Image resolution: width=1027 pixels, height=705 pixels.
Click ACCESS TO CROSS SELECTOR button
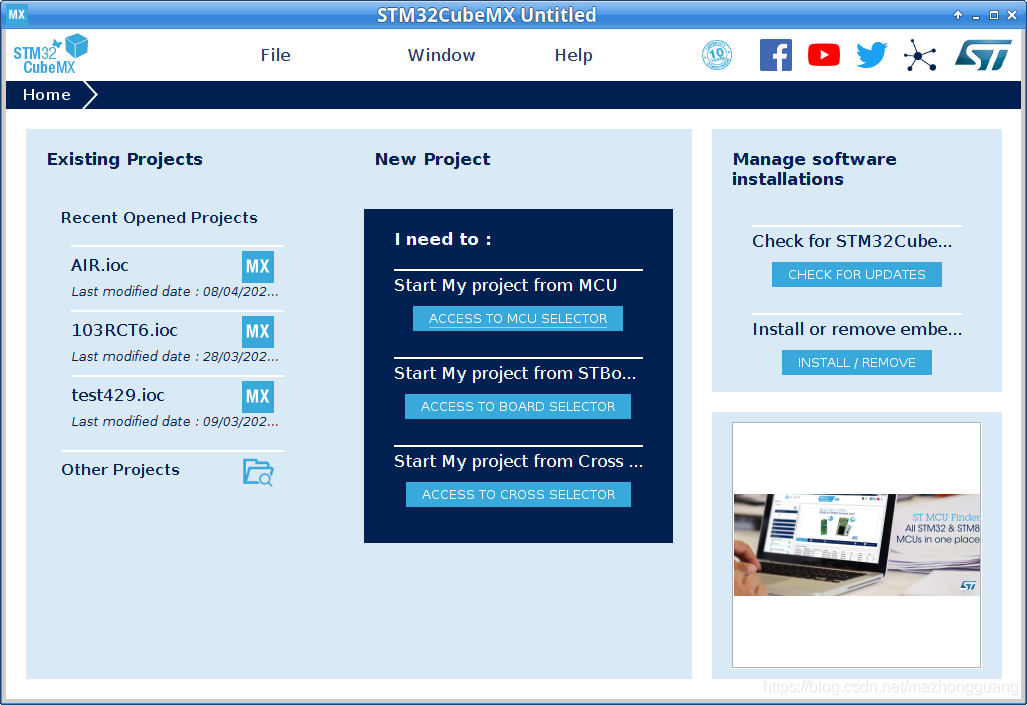(518, 495)
